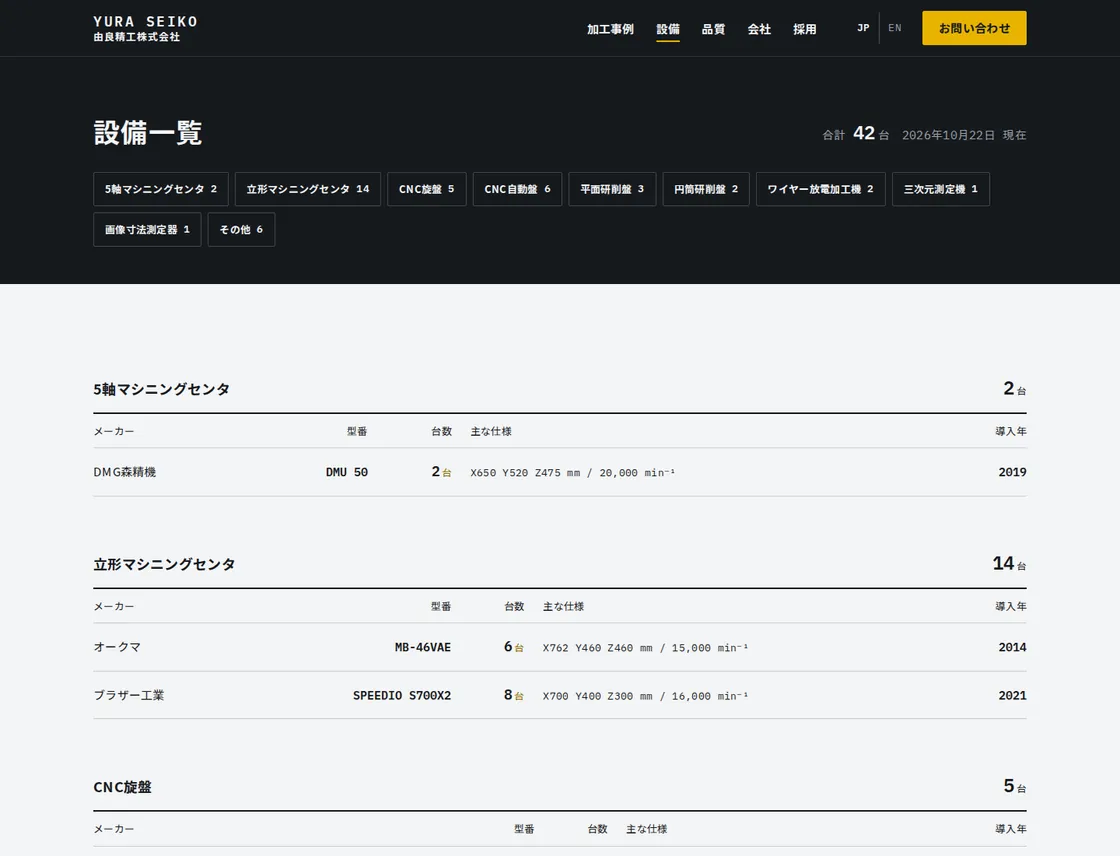Open the 設備 navigation item
The width and height of the screenshot is (1120, 856).
(668, 29)
